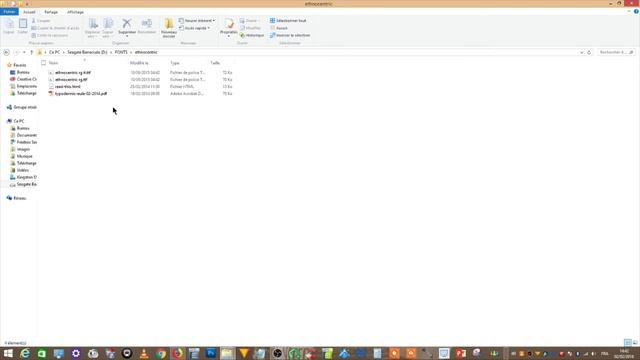Click the refresh button by address bar
The height and width of the screenshot is (360, 640).
589,52
